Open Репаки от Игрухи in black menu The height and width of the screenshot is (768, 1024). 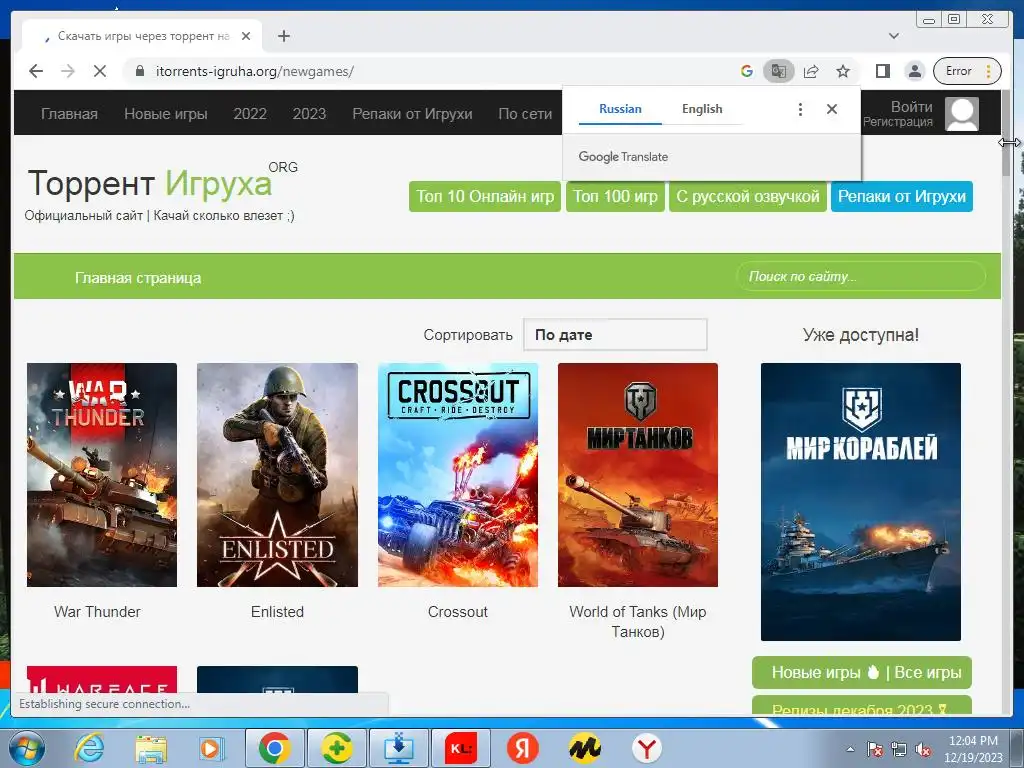[412, 114]
